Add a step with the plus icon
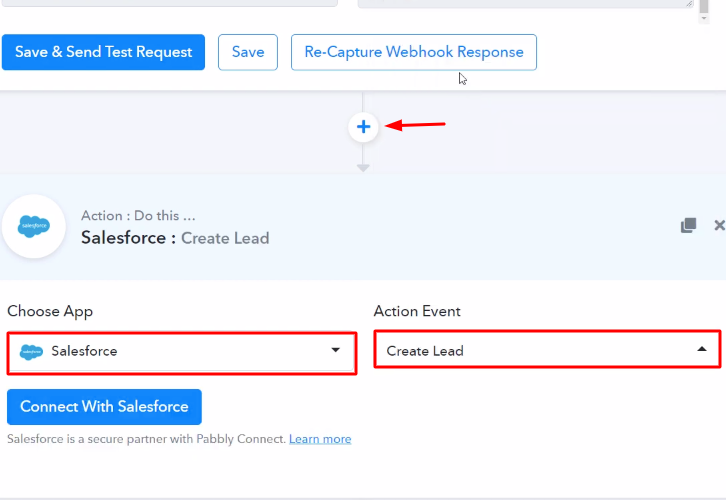This screenshot has width=726, height=500. (x=363, y=127)
